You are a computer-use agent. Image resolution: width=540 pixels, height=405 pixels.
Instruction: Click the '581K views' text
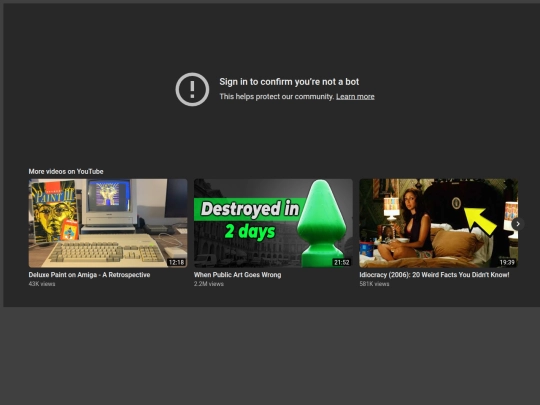point(374,284)
